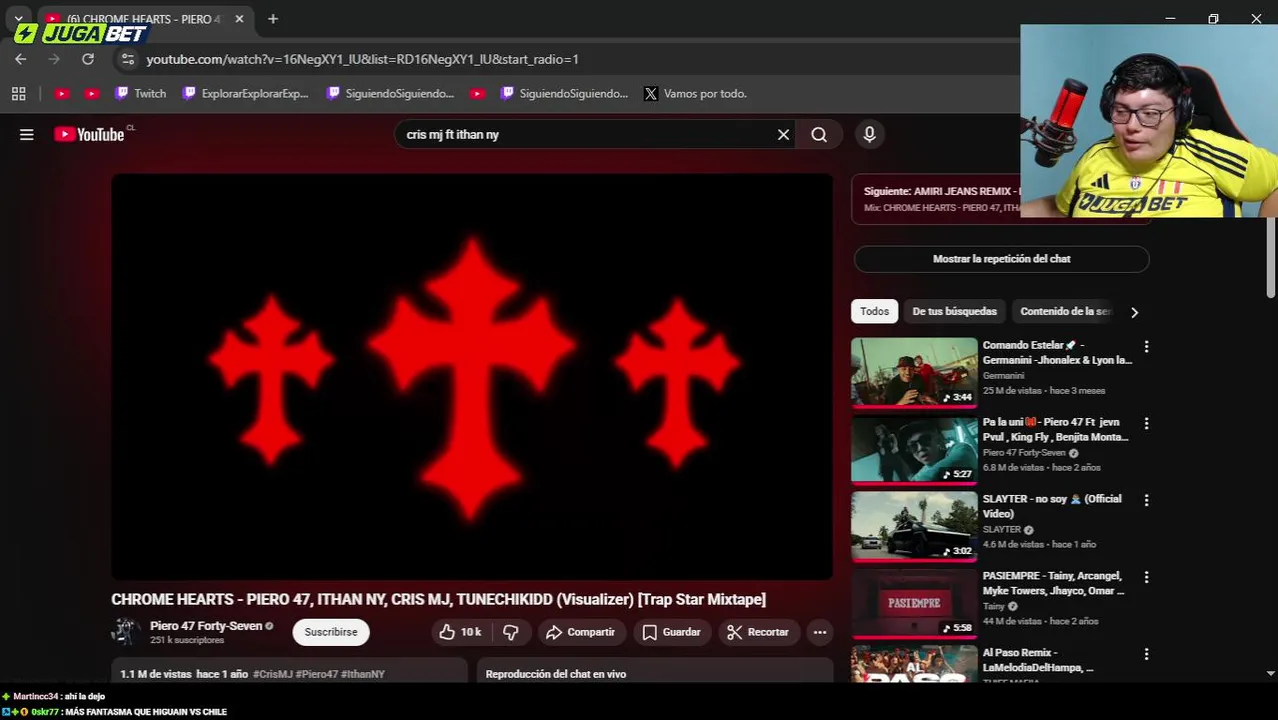Click the video player area
The height and width of the screenshot is (720, 1278).
[x=472, y=377]
